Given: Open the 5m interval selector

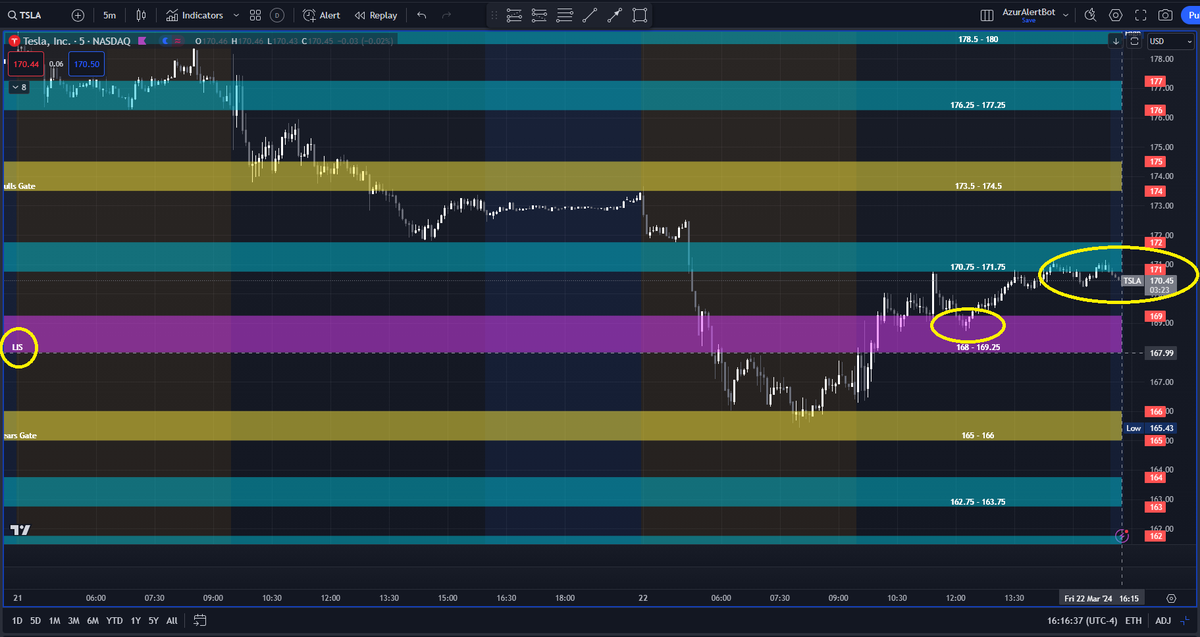Looking at the screenshot, I should [x=109, y=15].
